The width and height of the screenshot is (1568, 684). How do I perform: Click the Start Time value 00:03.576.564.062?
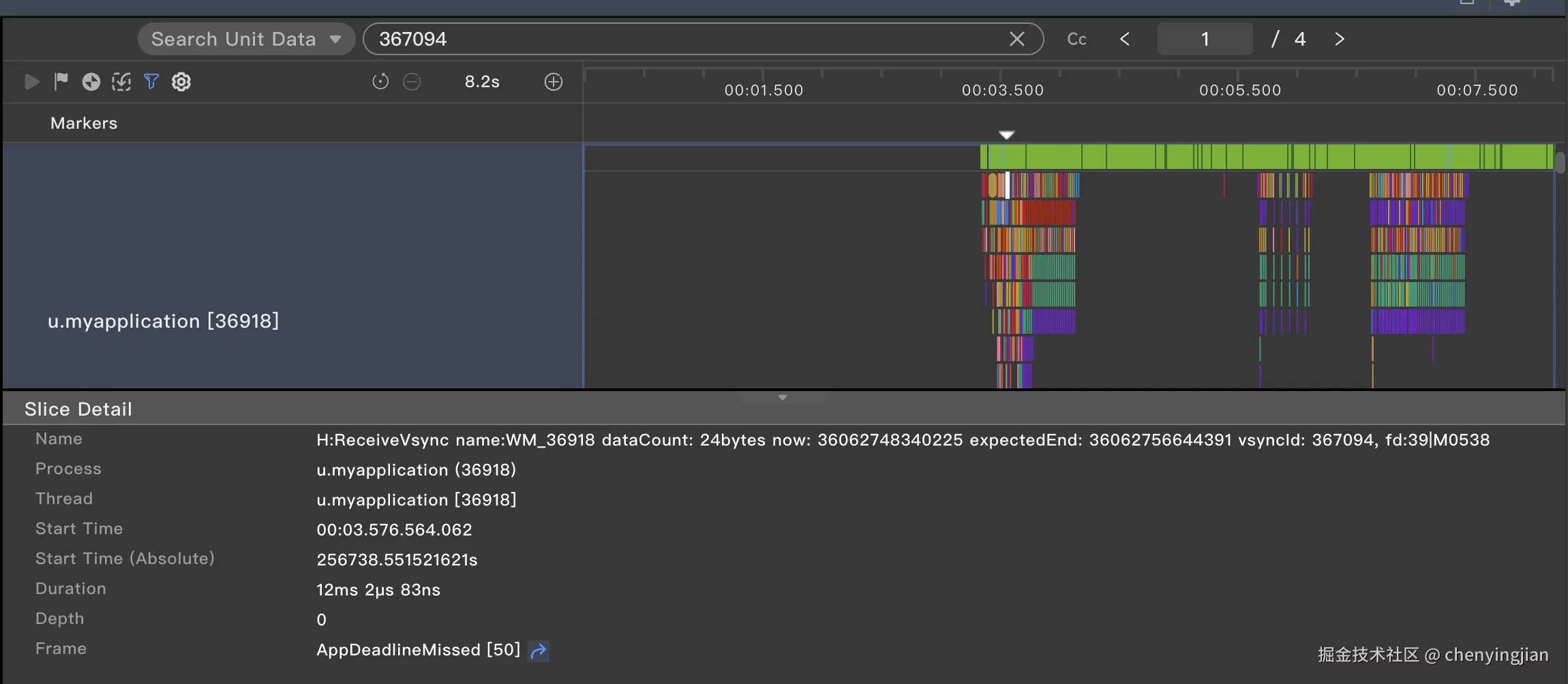click(x=394, y=530)
